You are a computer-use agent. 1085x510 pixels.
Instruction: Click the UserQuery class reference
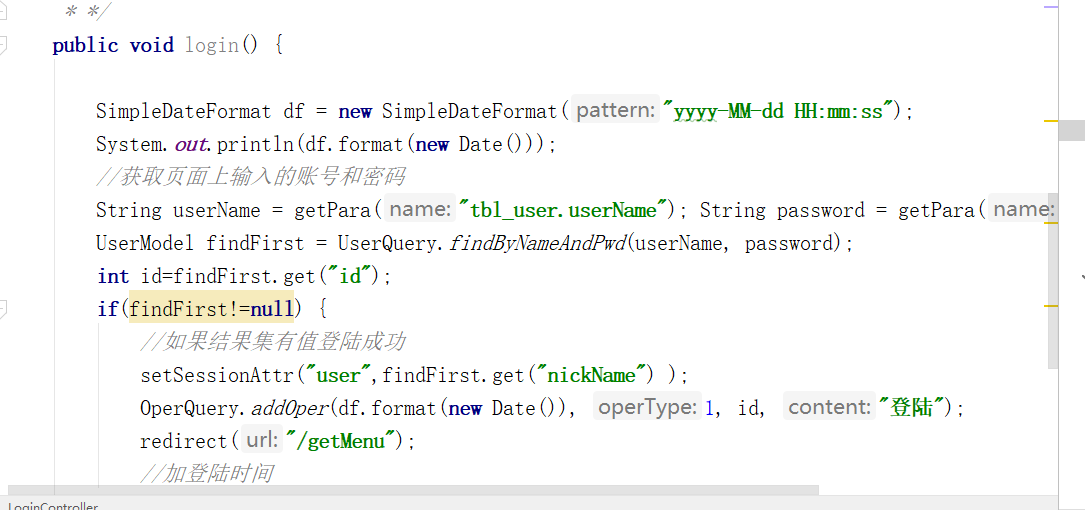[388, 243]
